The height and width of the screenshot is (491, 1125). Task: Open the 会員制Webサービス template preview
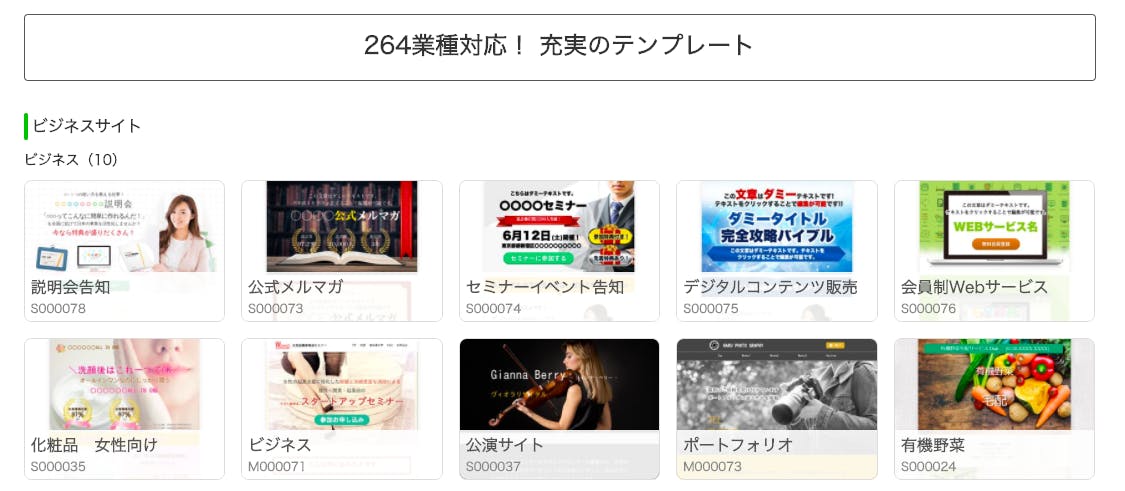coord(994,226)
